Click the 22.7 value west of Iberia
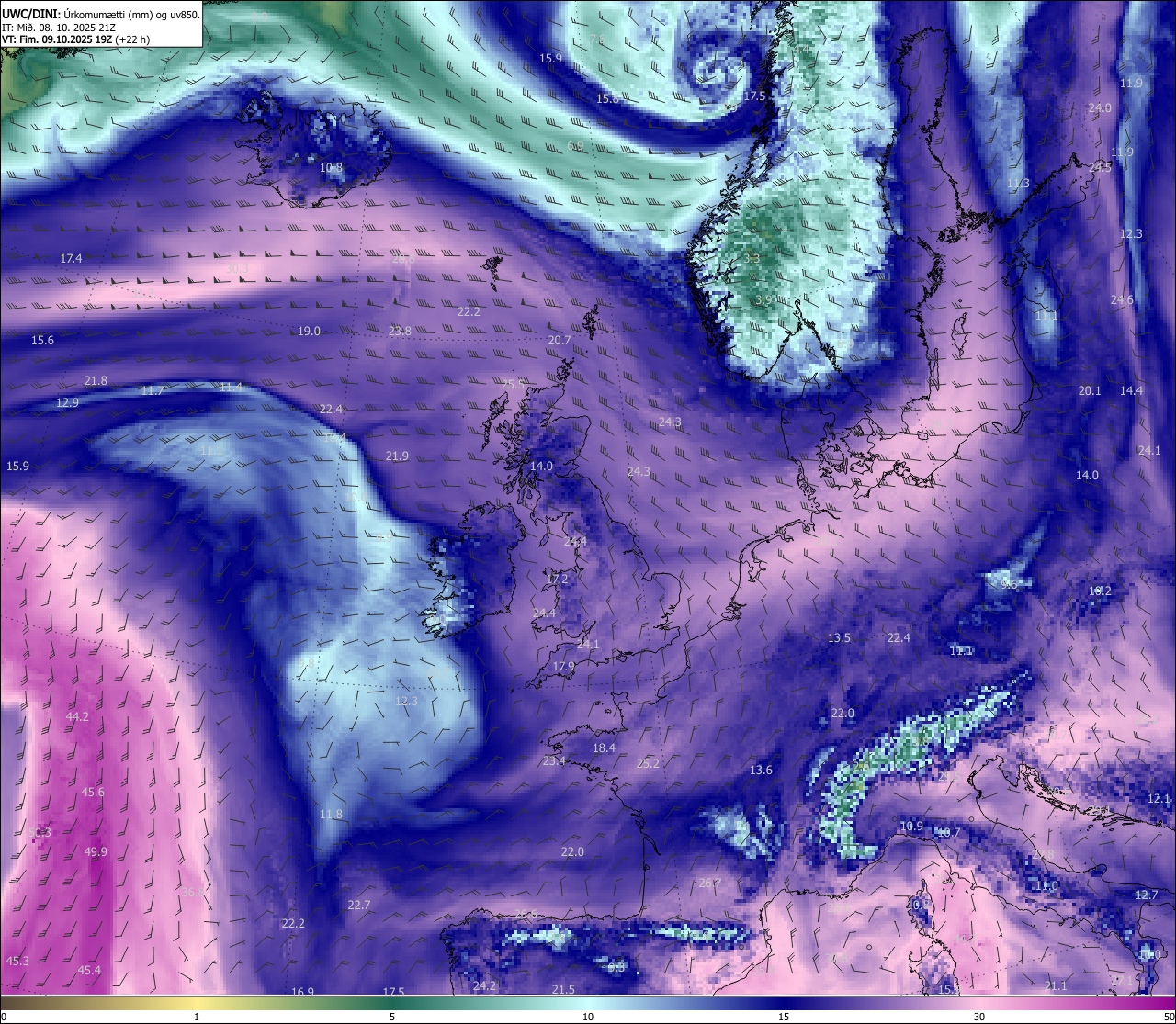This screenshot has height=1024, width=1176. [359, 906]
